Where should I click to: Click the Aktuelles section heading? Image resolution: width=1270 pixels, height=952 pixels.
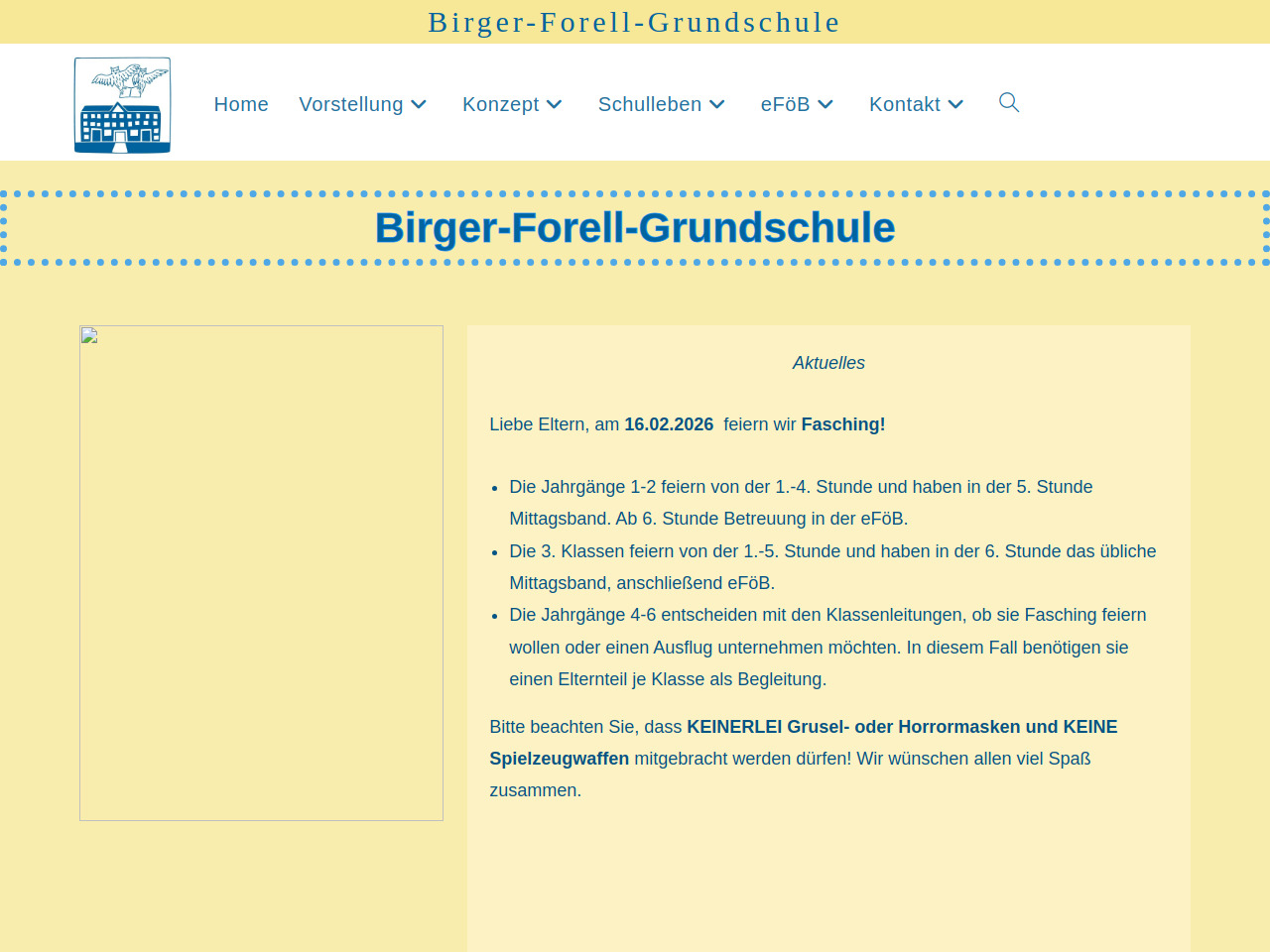pyautogui.click(x=828, y=363)
